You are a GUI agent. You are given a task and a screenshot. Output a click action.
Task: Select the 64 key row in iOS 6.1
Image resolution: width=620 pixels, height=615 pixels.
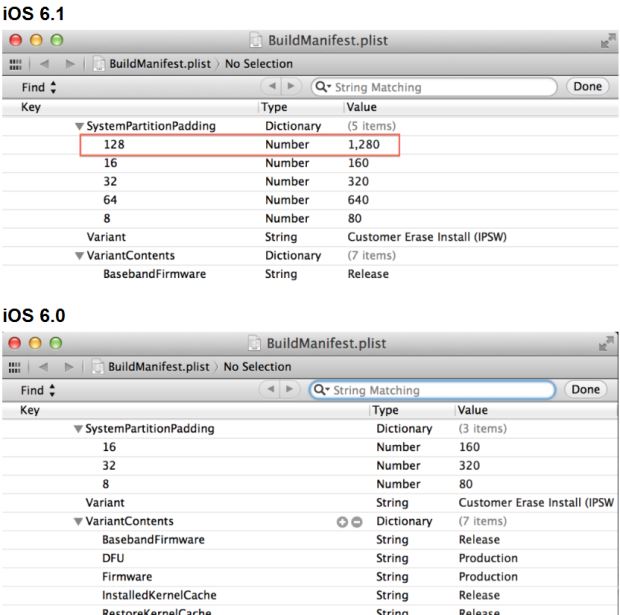(310, 200)
